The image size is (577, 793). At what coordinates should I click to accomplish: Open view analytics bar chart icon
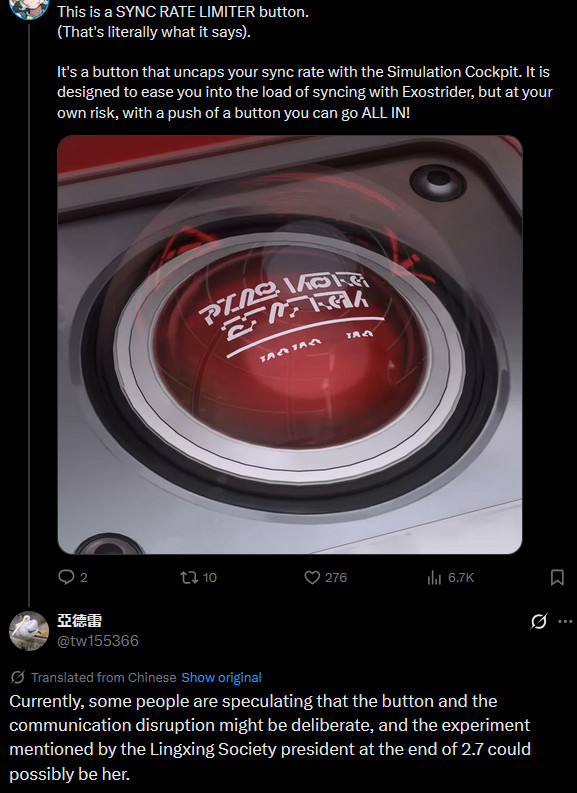click(434, 577)
